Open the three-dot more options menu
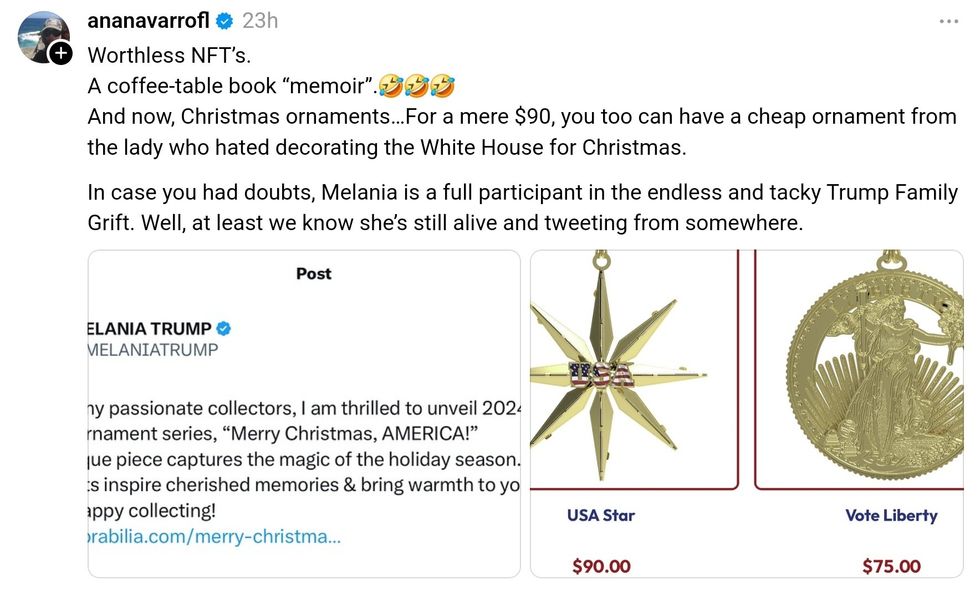980x600 pixels. tap(948, 21)
